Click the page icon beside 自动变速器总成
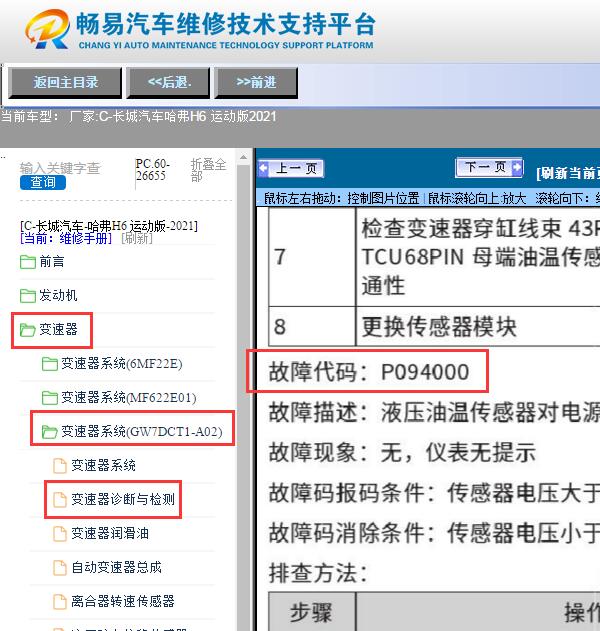The width and height of the screenshot is (600, 631). (60, 568)
